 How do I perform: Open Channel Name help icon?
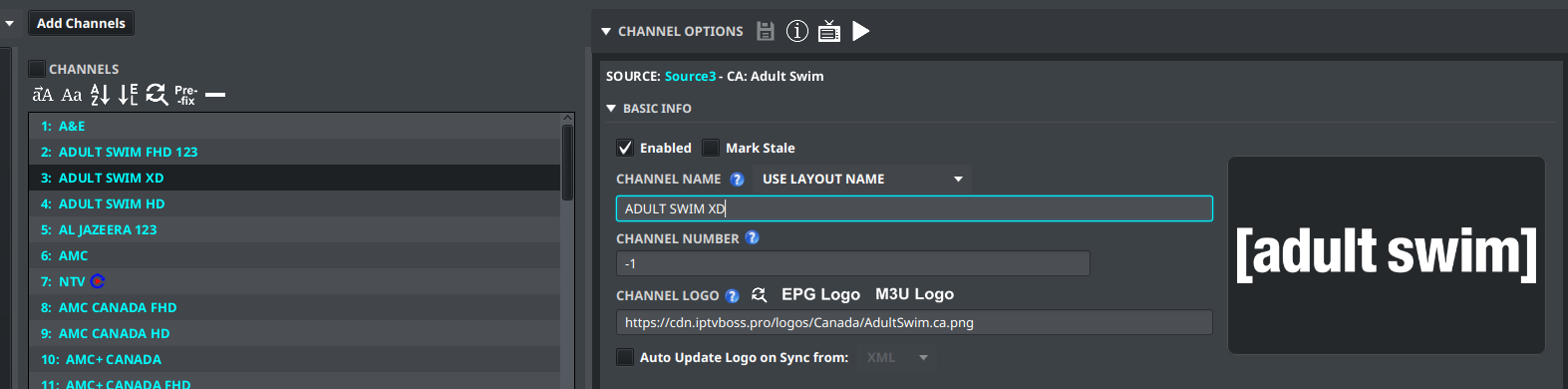click(x=738, y=180)
